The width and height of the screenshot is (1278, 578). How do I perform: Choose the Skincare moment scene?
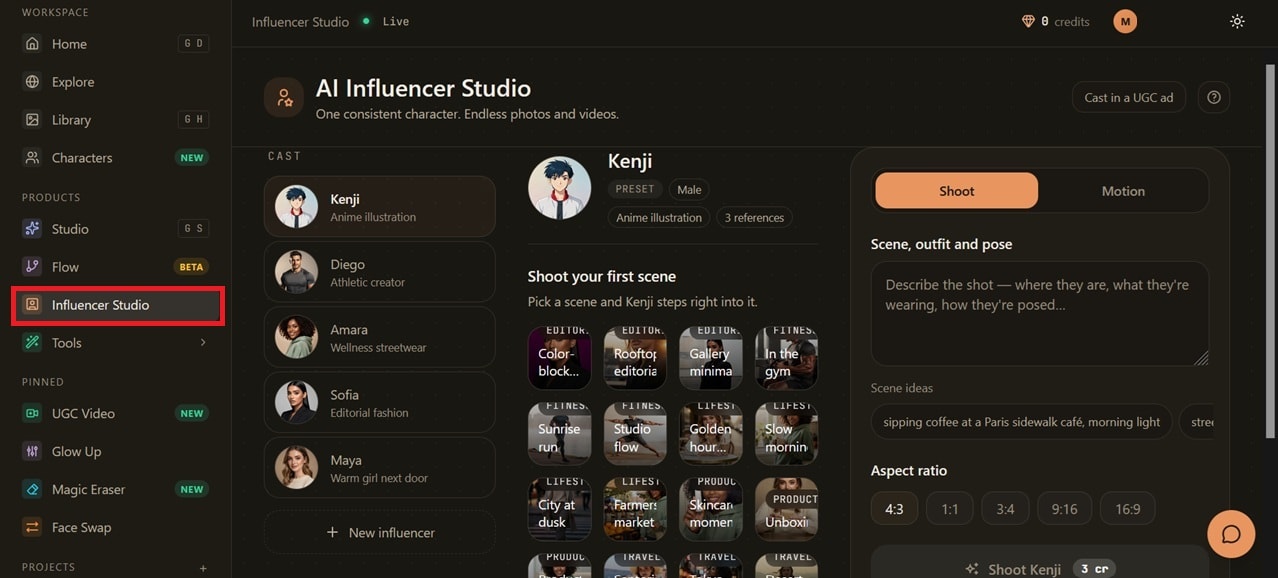(710, 510)
